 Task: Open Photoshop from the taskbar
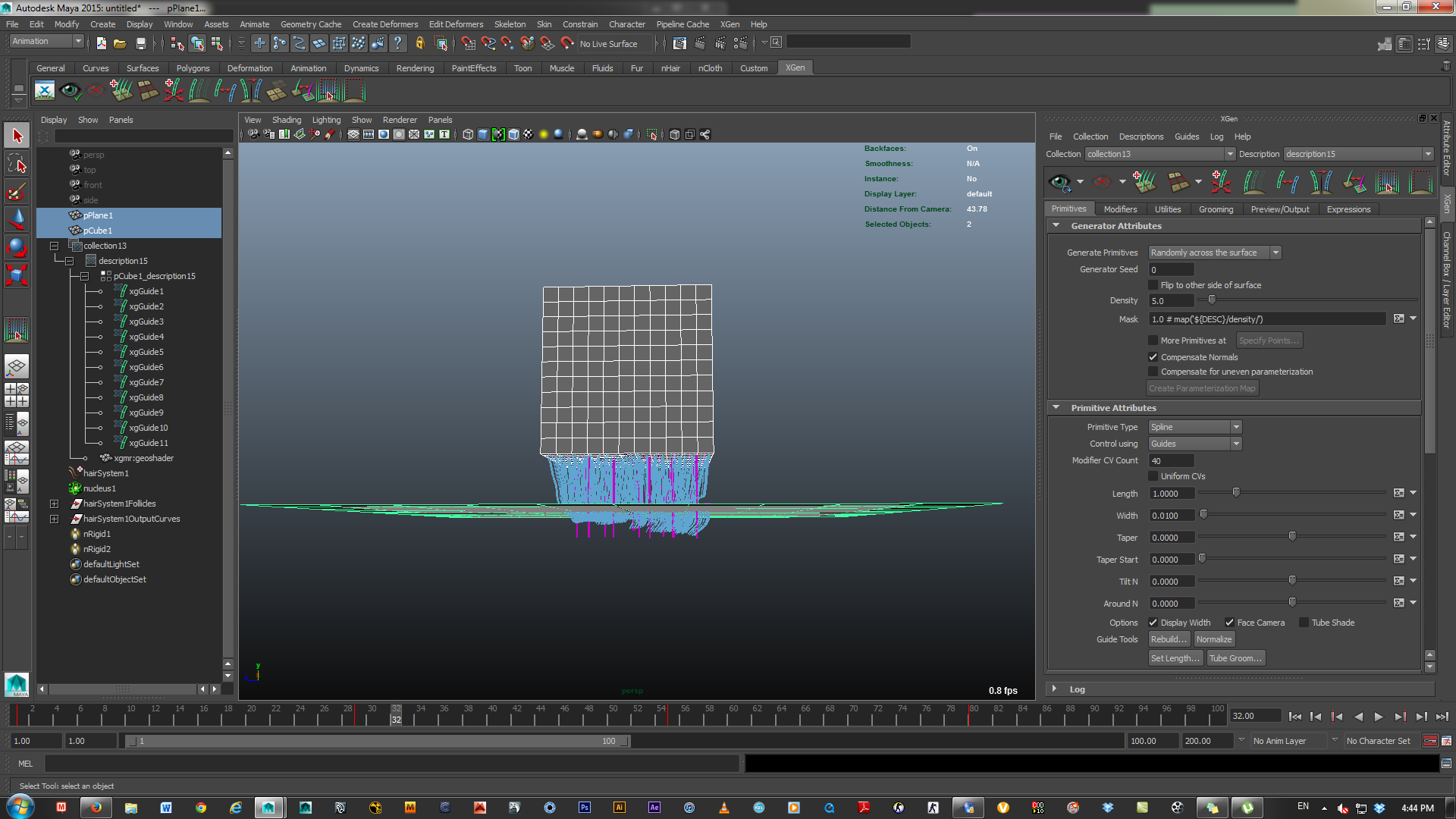(x=584, y=808)
